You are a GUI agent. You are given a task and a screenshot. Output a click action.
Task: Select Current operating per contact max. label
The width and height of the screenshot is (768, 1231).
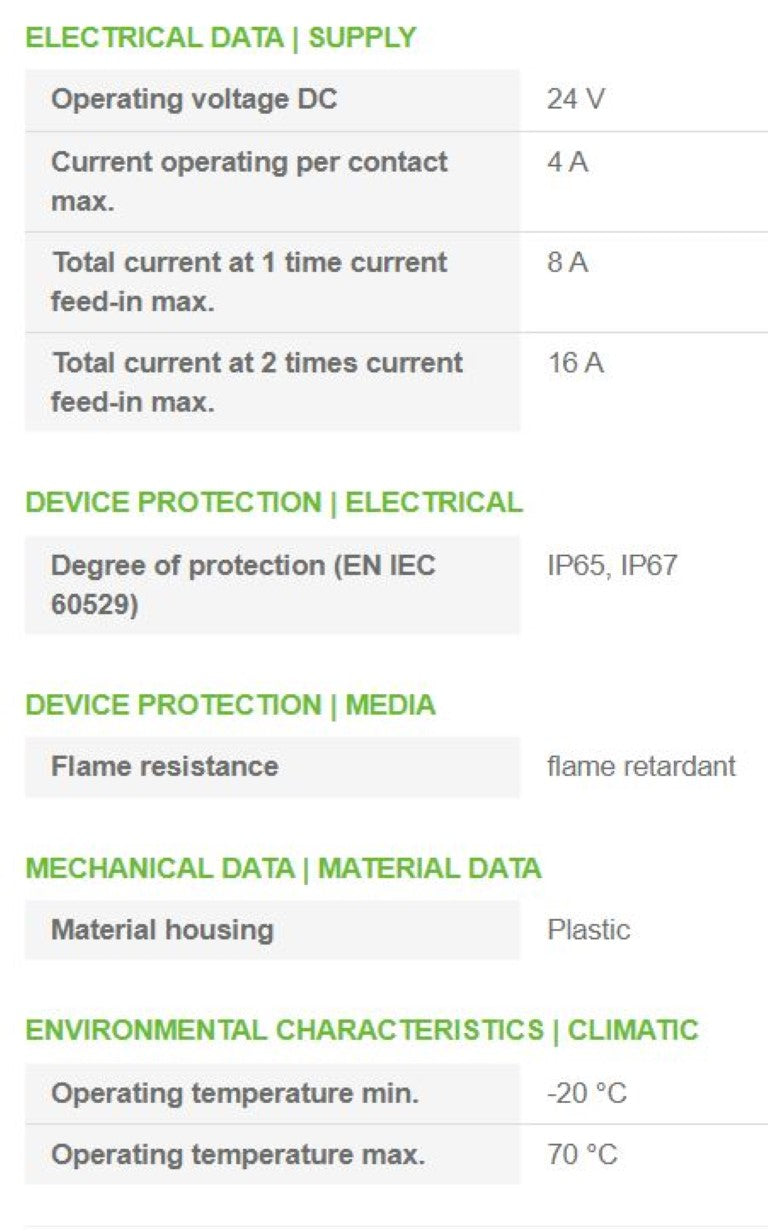249,181
